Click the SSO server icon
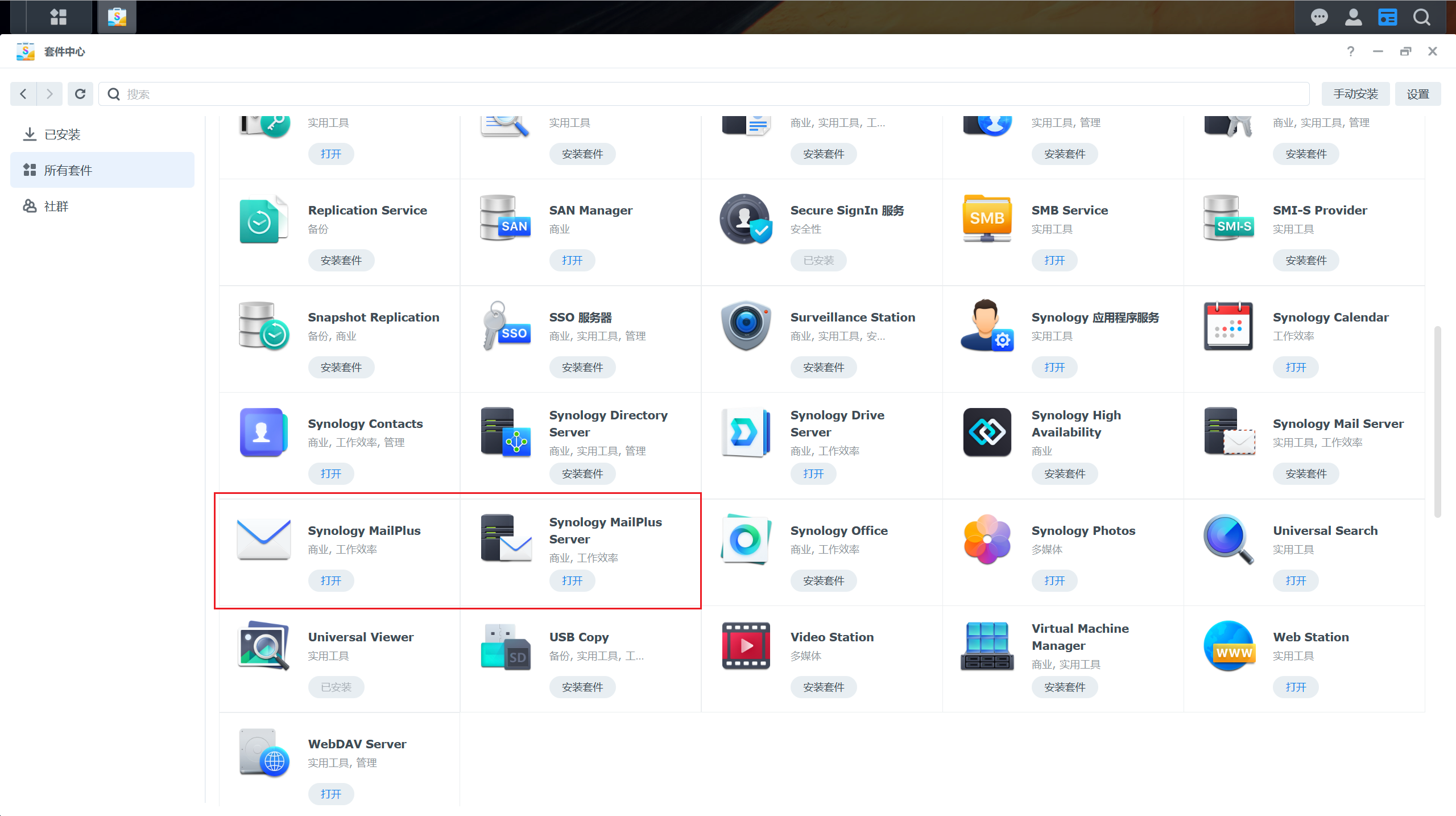 pos(505,325)
